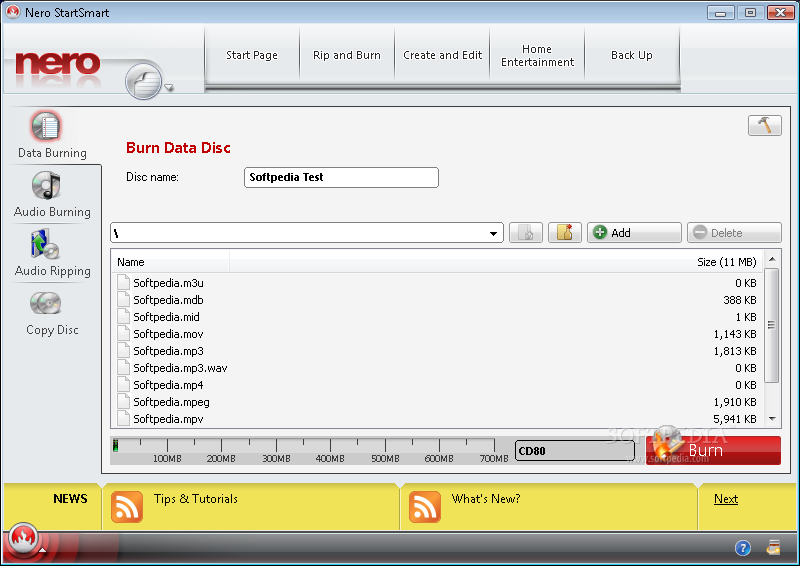Image resolution: width=800 pixels, height=566 pixels.
Task: Click the round document launcher icon
Action: click(144, 82)
